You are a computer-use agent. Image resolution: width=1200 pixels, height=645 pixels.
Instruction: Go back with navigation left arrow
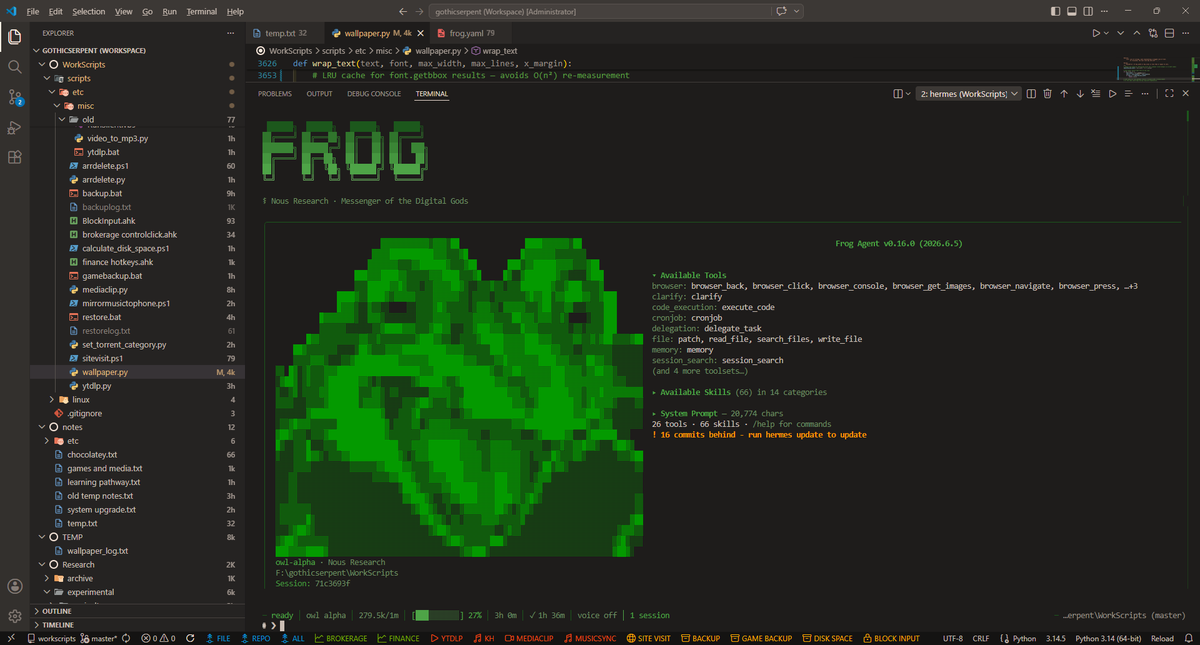pos(402,11)
